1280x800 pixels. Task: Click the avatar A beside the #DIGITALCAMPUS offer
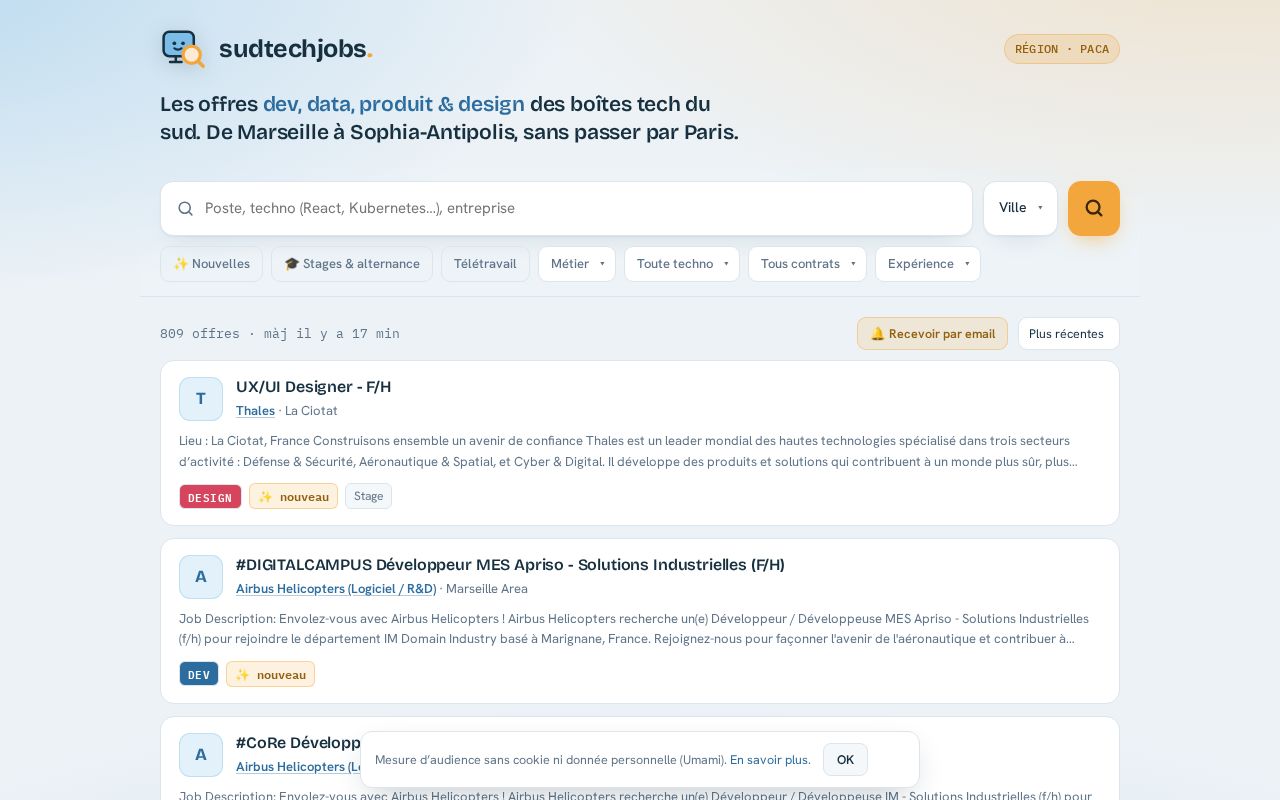[x=201, y=577]
